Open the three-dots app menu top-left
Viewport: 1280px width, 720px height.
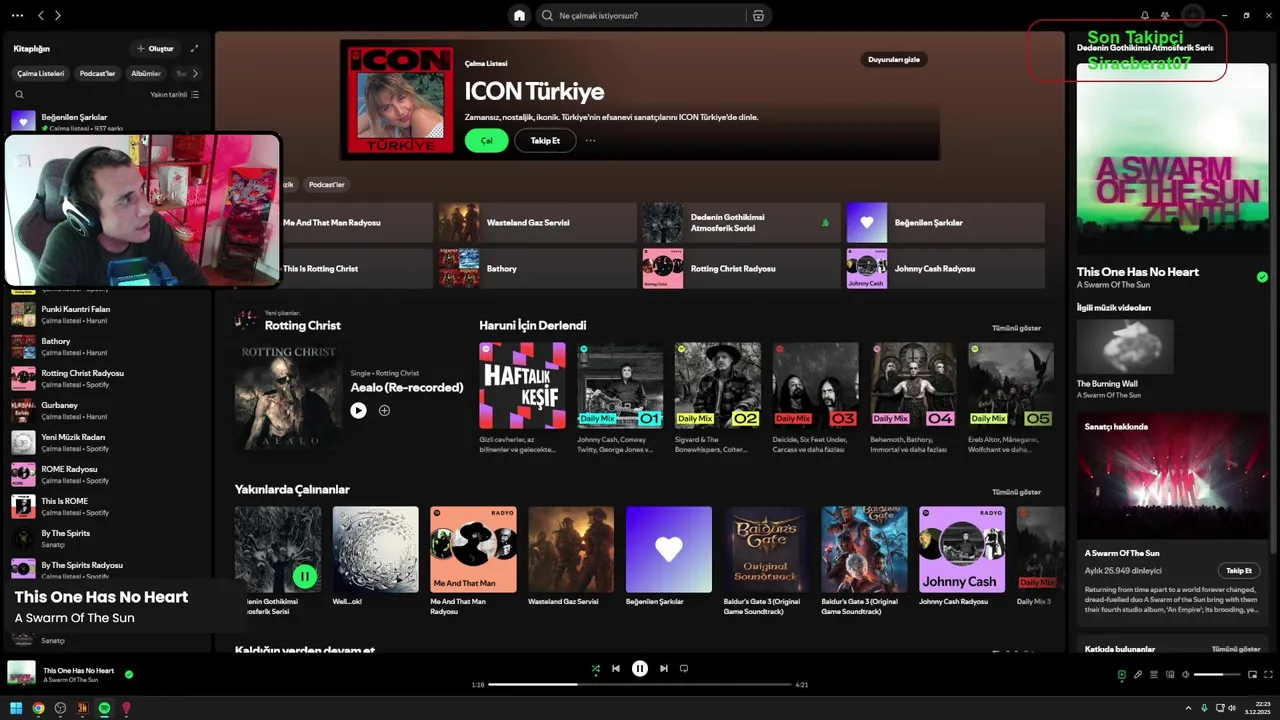point(17,15)
